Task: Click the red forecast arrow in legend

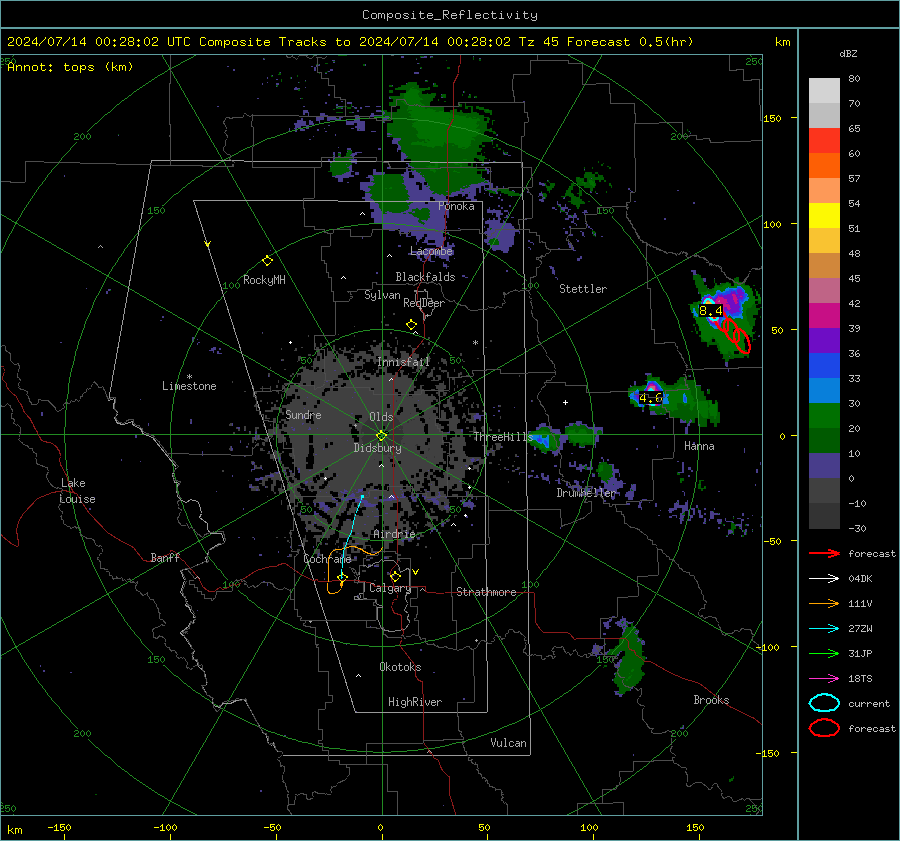Action: tap(824, 553)
